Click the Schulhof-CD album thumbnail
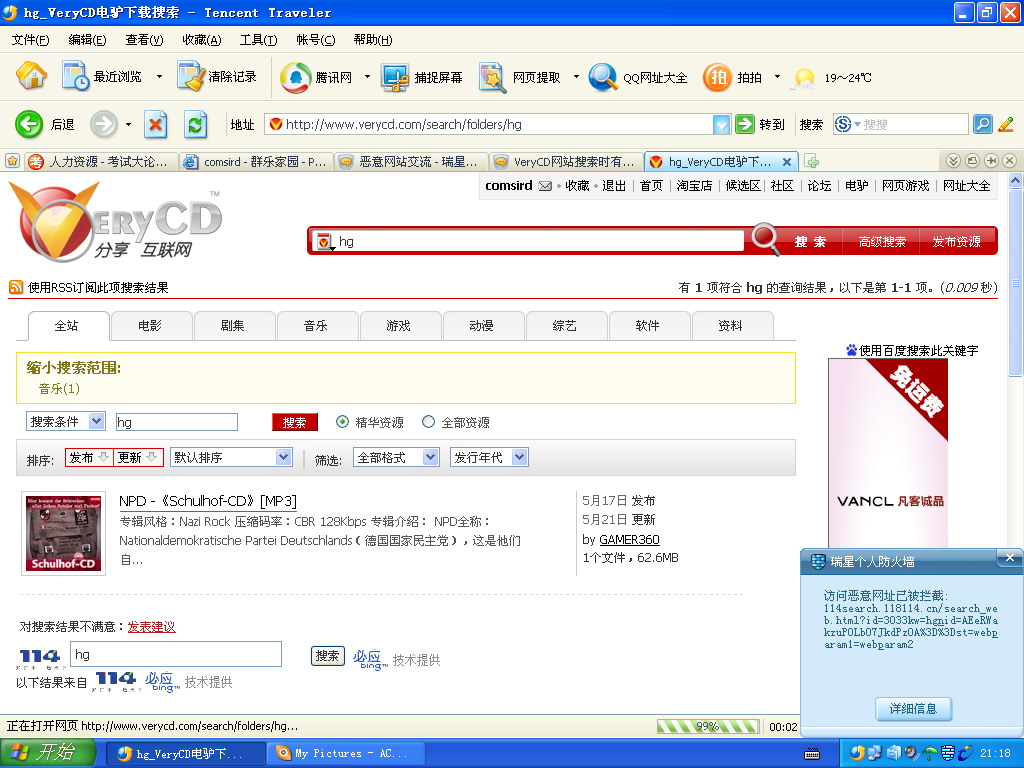This screenshot has height=768, width=1024. click(63, 534)
